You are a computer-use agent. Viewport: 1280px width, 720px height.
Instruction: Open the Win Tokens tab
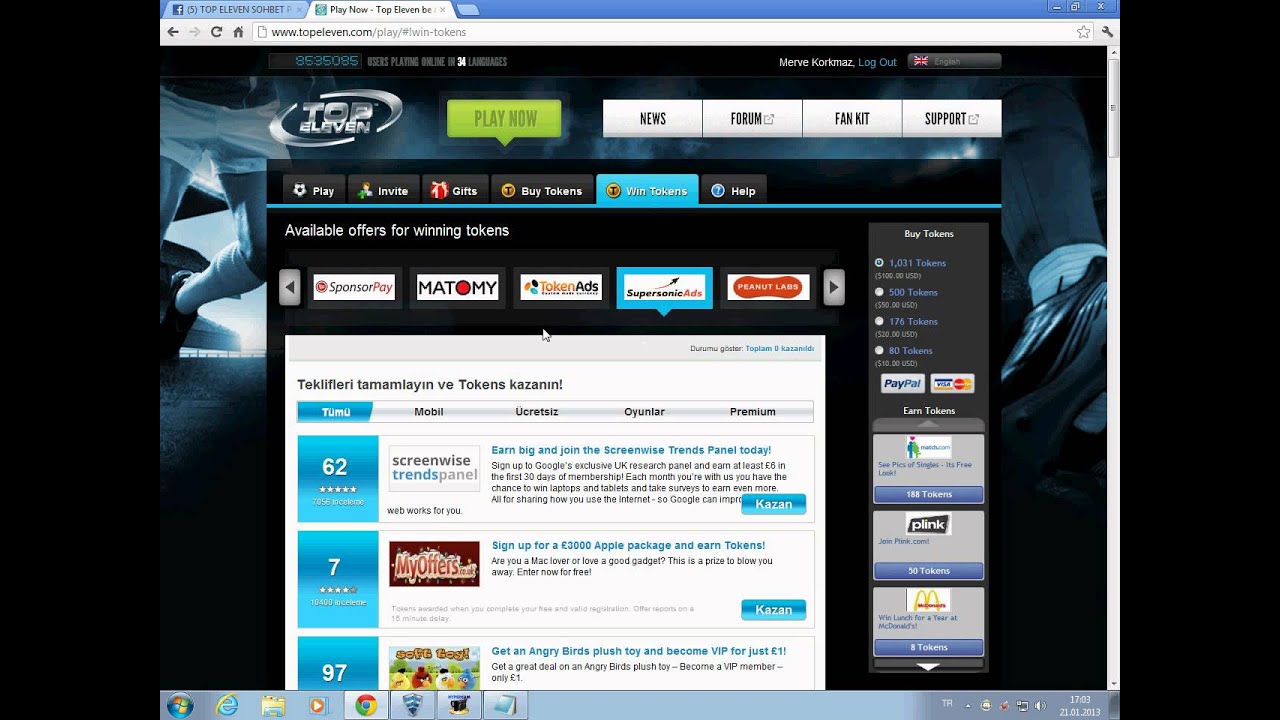click(x=647, y=191)
